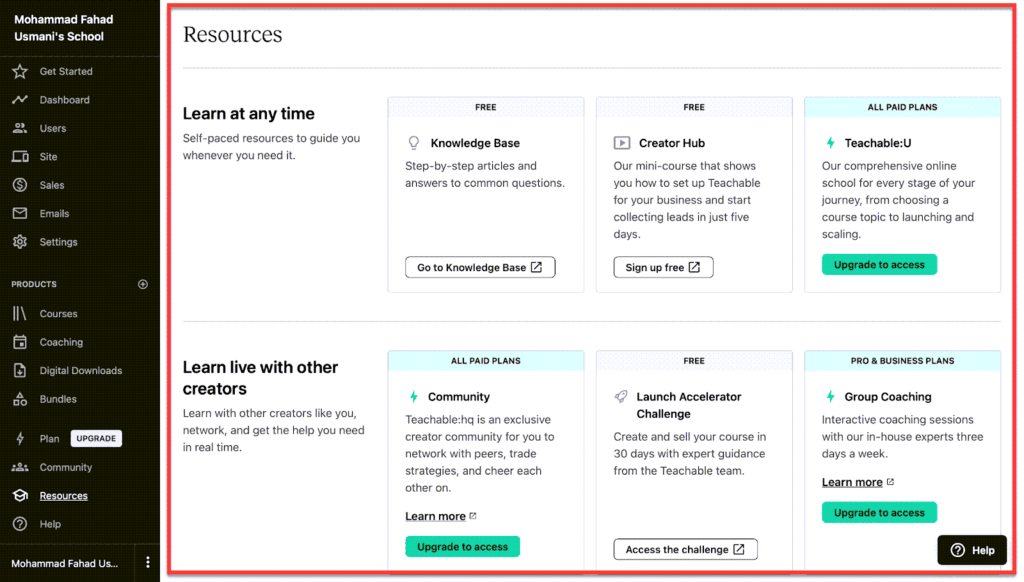Click the Emails envelope icon

20,213
